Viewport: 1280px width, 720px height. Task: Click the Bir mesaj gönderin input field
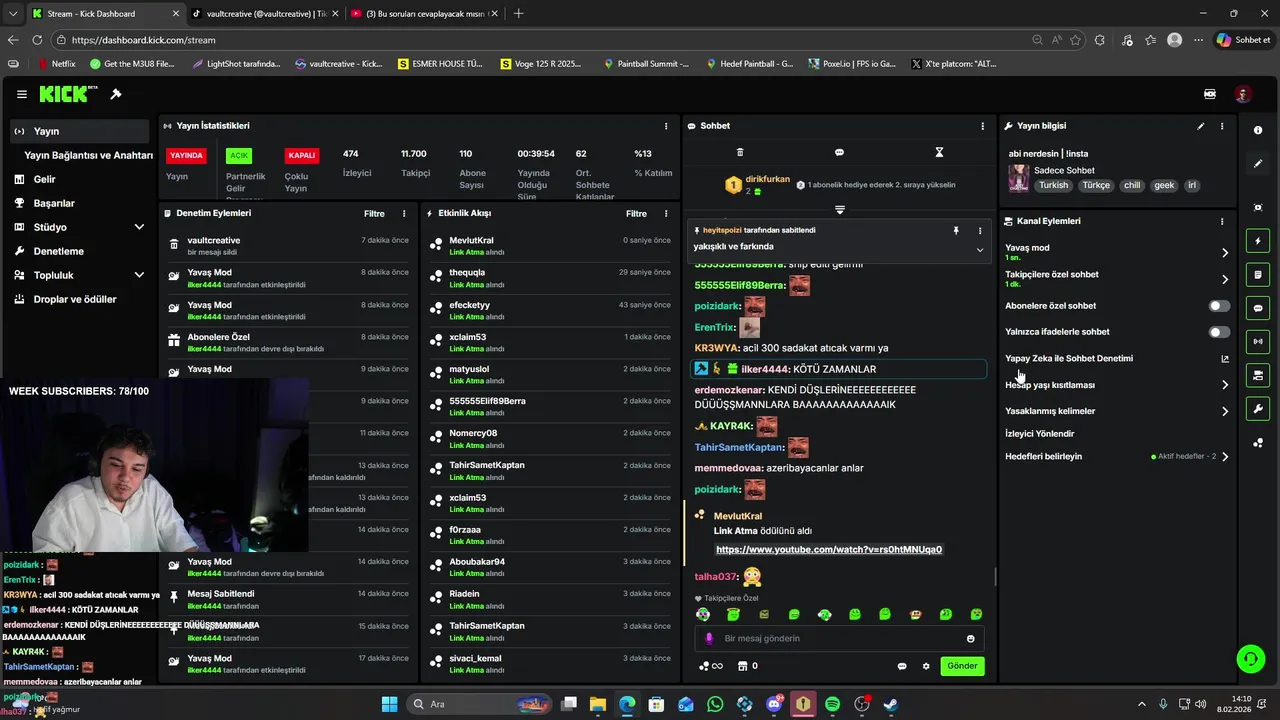click(x=839, y=639)
